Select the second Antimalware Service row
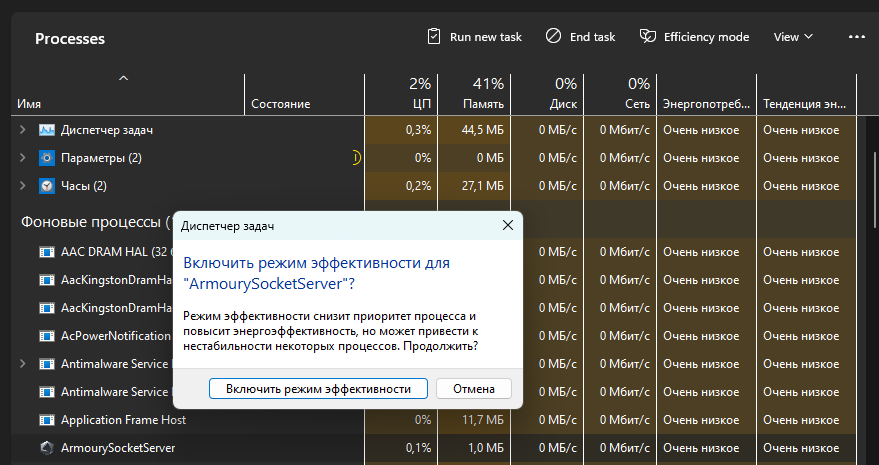 (x=114, y=392)
